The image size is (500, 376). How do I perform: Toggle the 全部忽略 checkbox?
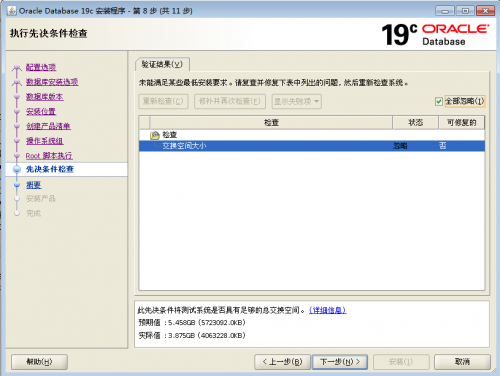(x=439, y=101)
